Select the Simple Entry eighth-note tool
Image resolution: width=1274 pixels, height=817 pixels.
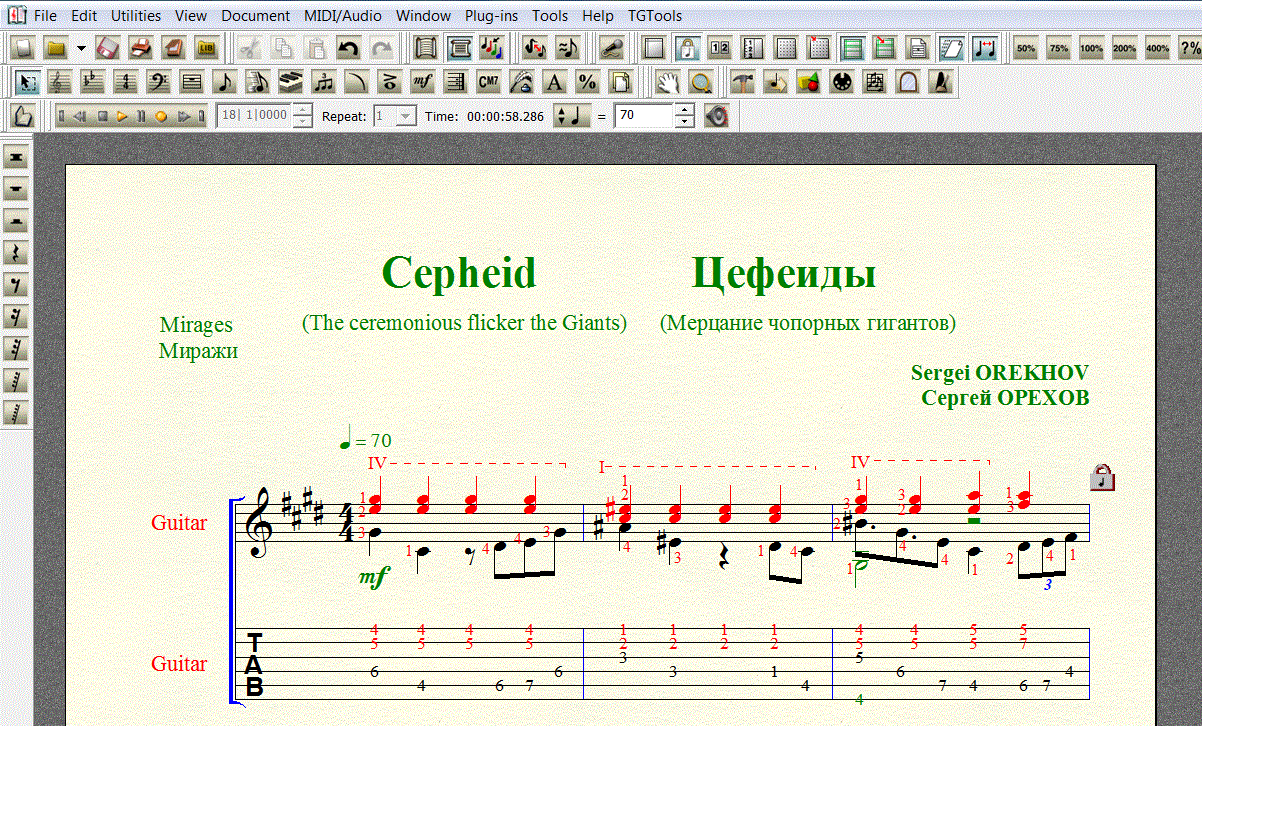click(224, 82)
